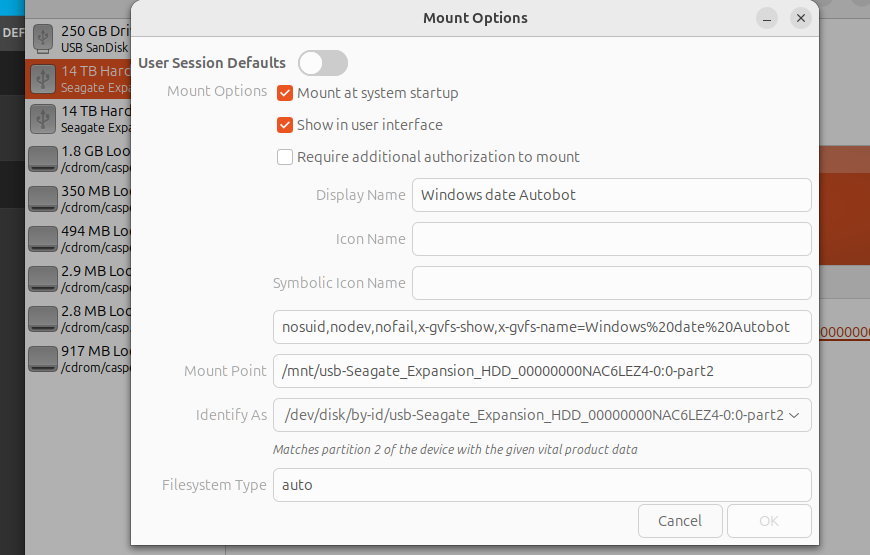870x555 pixels.
Task: Click the 917 MB loop device icon
Action: click(x=43, y=359)
